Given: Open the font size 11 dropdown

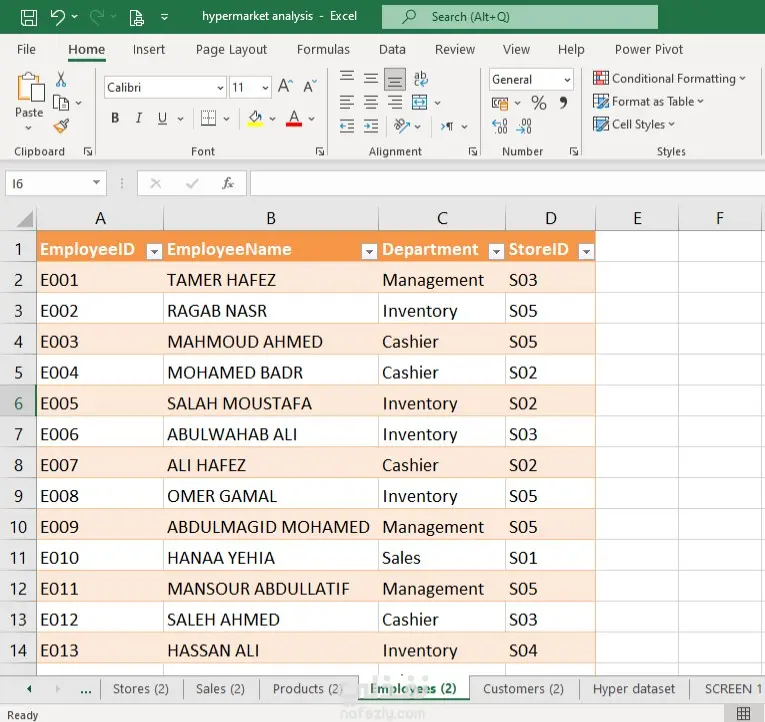Looking at the screenshot, I should coord(265,88).
